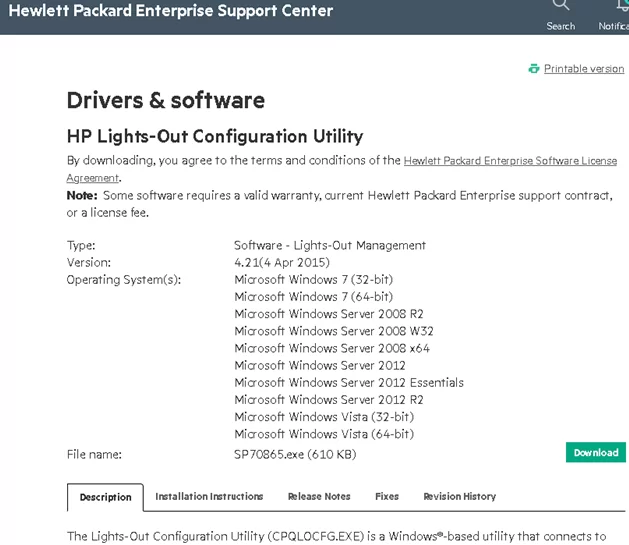Click the Software - Lights-Out Management type value

click(330, 245)
